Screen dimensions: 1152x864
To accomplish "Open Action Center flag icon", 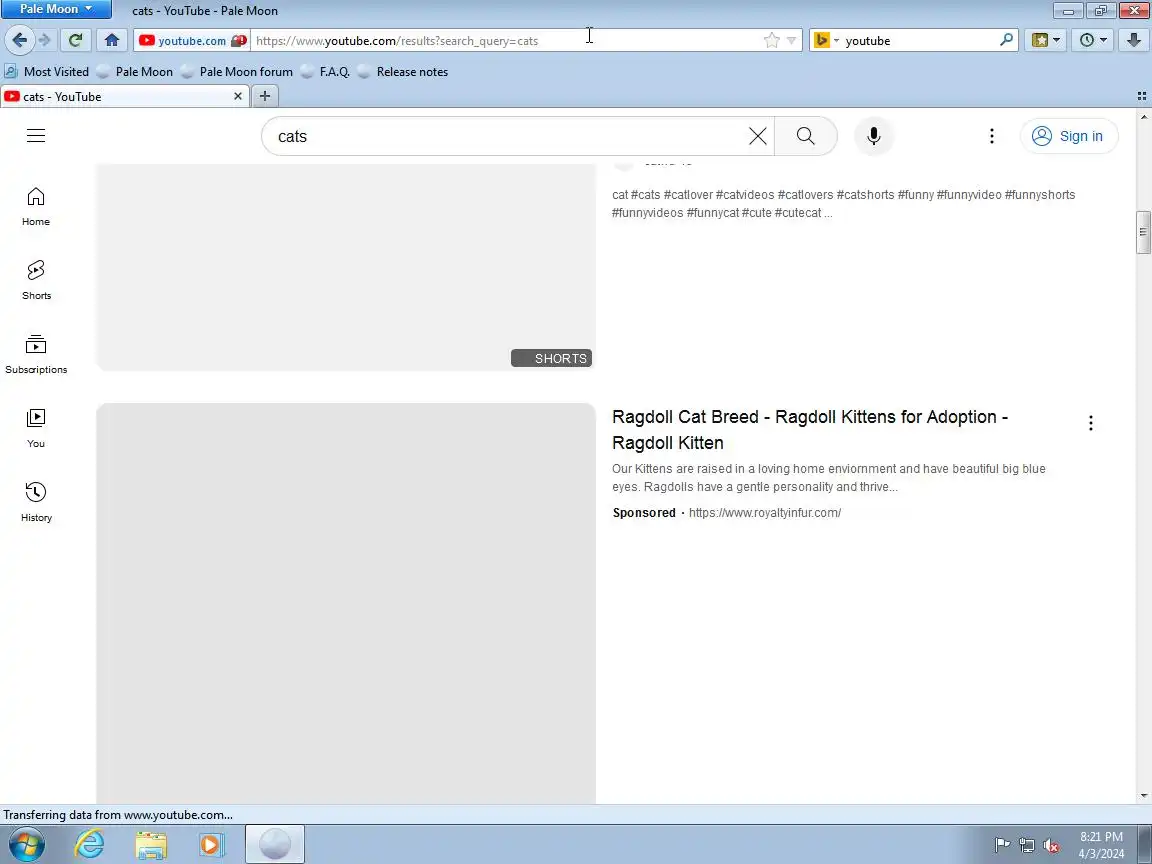I will click(1001, 846).
